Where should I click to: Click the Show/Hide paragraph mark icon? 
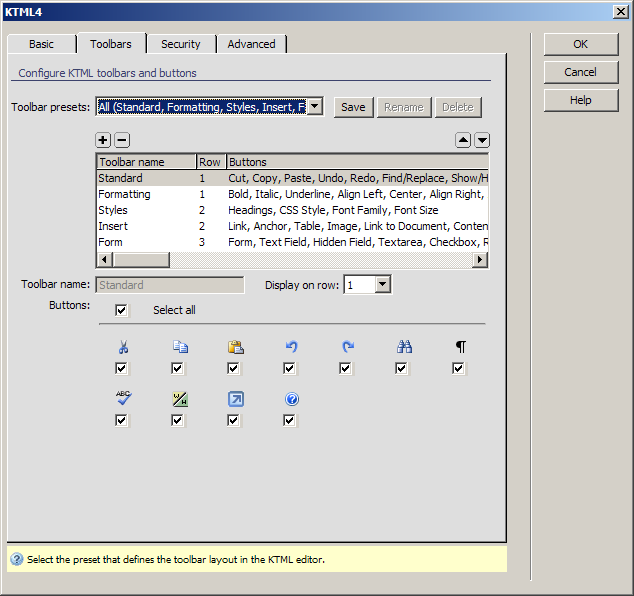click(x=461, y=347)
